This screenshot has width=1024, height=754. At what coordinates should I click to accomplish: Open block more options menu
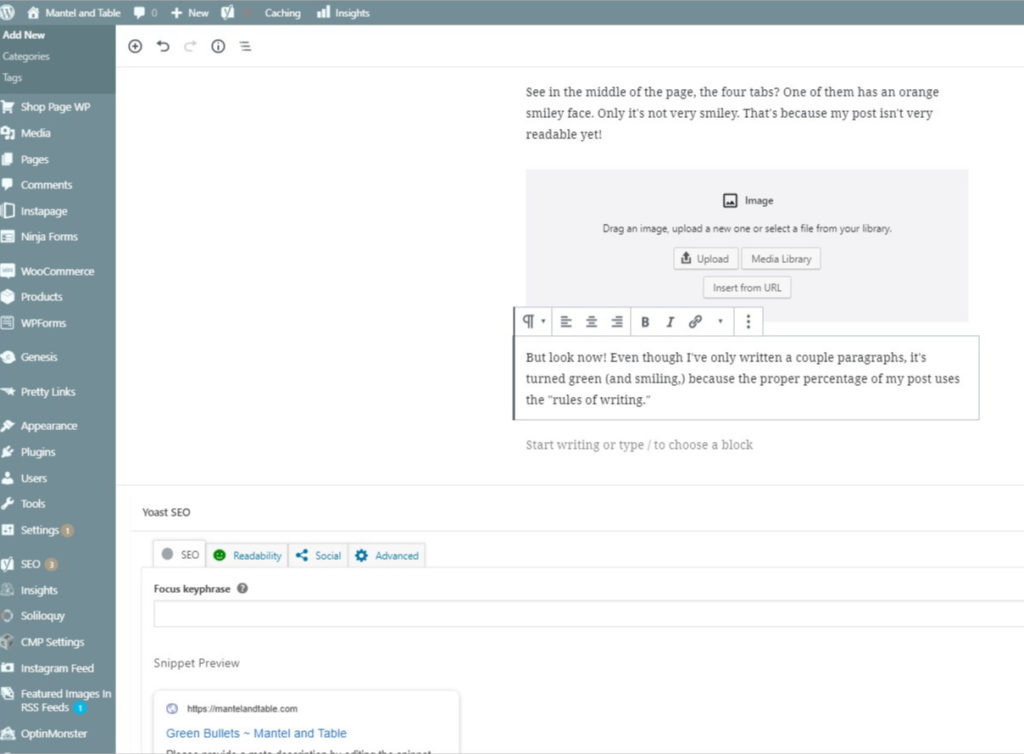tap(748, 321)
